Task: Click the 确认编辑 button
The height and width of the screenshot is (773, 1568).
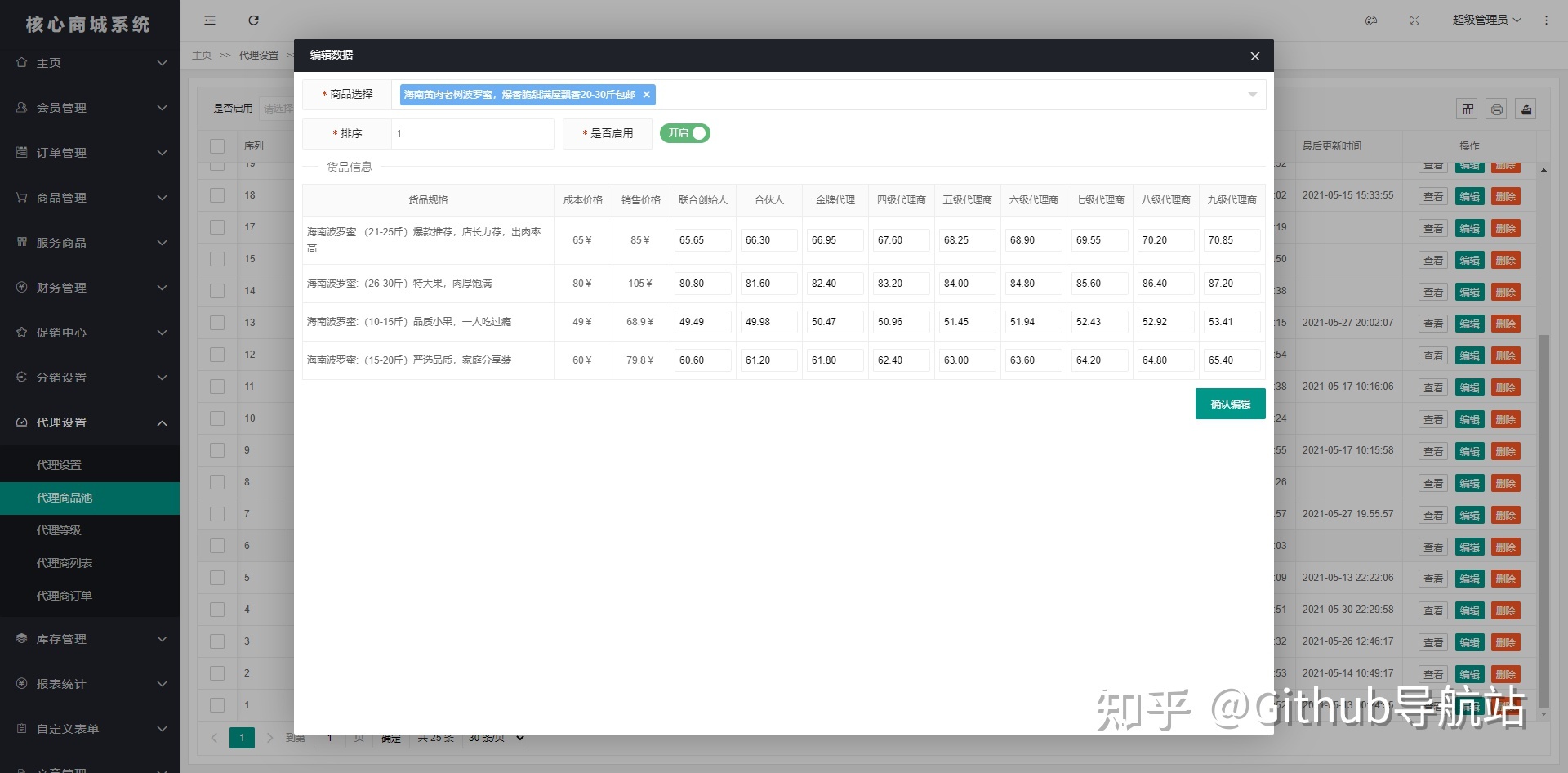Action: [x=1230, y=404]
